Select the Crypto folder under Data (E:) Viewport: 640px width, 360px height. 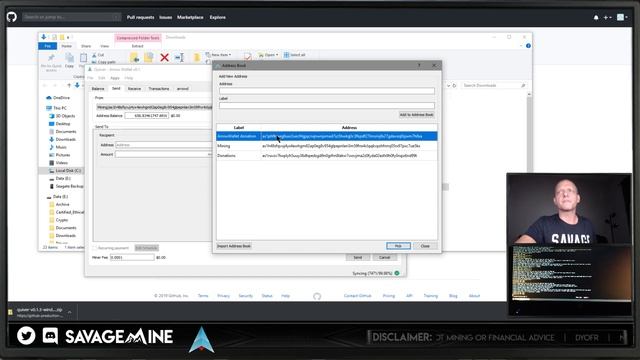pyautogui.click(x=58, y=220)
